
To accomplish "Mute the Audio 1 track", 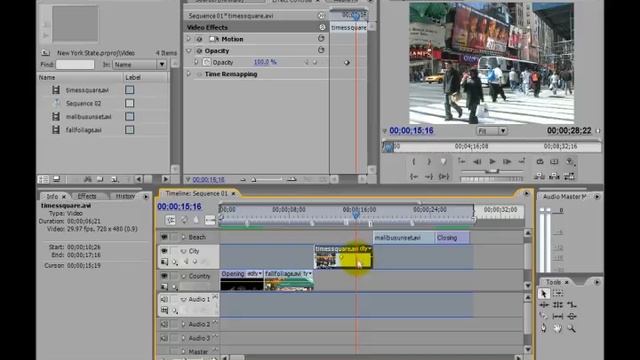I will coord(164,299).
